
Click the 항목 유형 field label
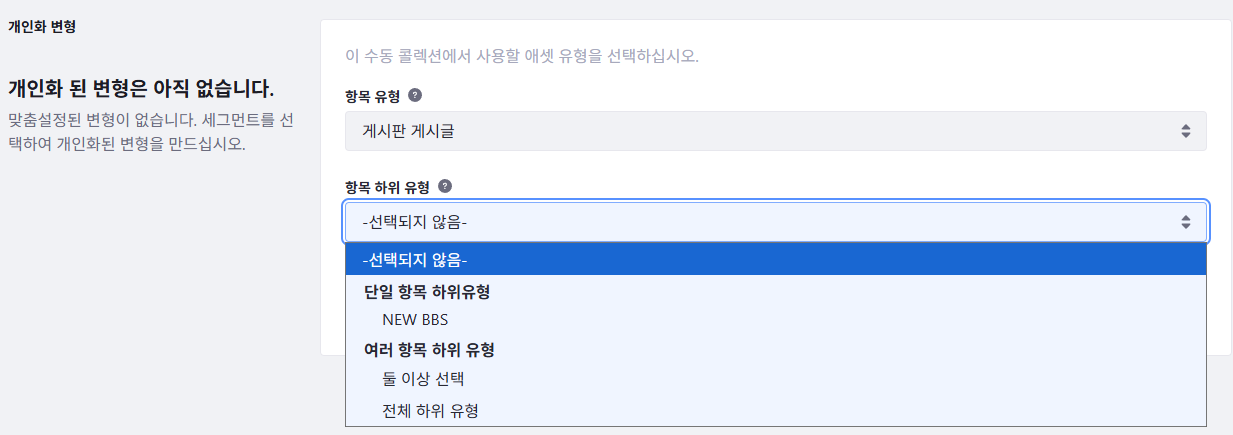(372, 96)
